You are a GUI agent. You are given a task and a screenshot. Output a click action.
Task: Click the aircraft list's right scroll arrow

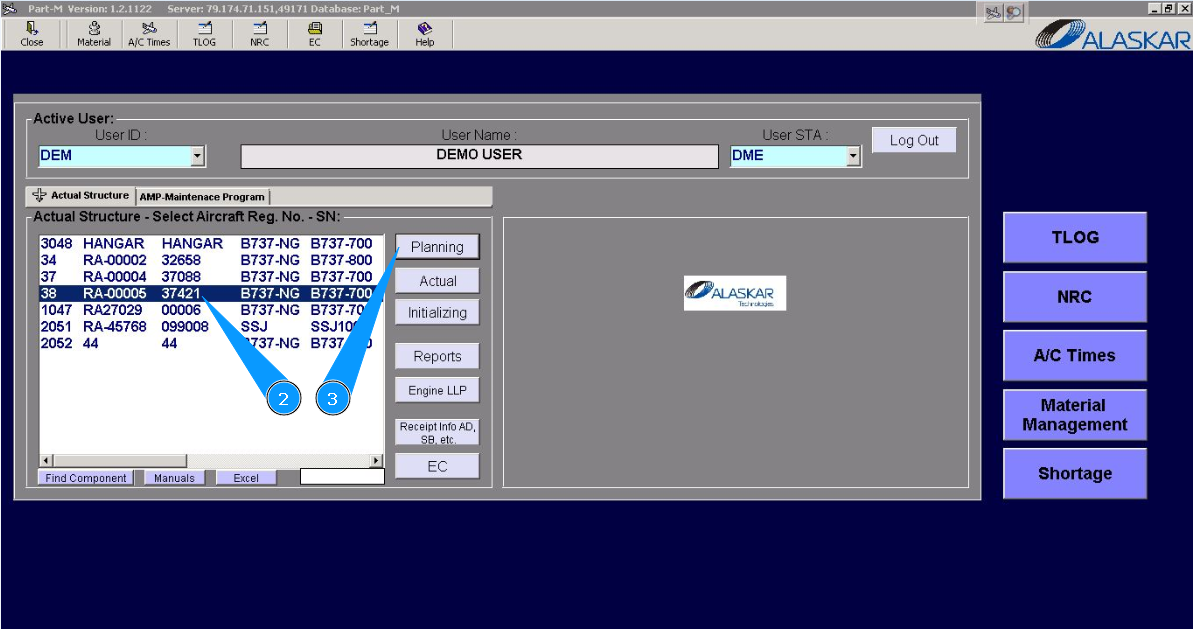376,460
